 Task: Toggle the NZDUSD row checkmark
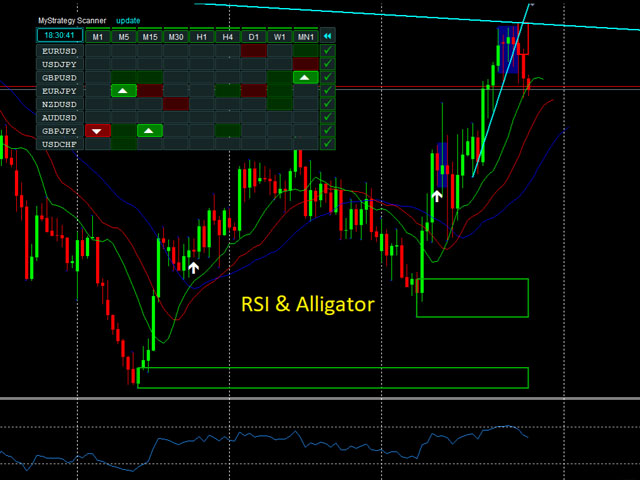(328, 104)
